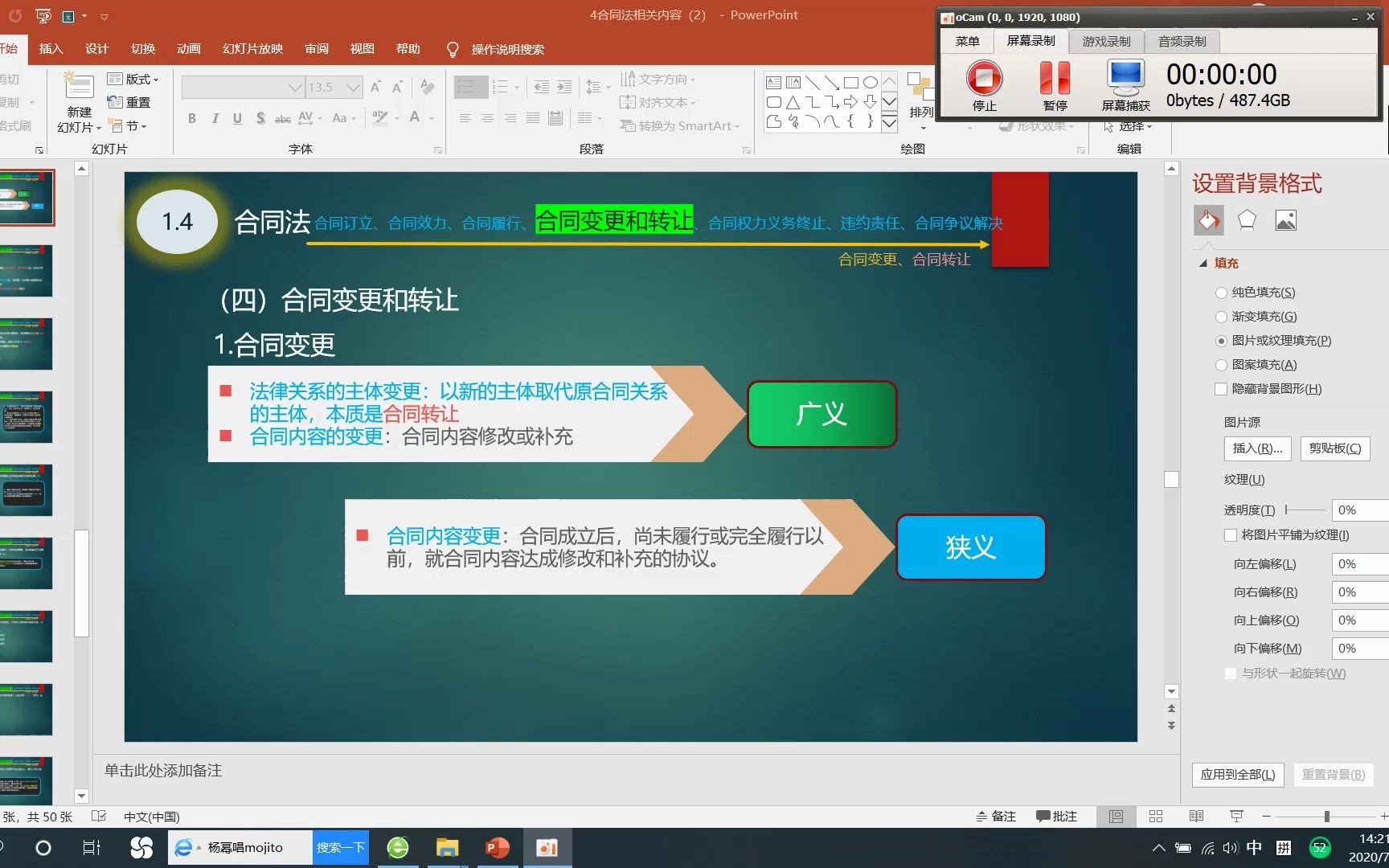The height and width of the screenshot is (868, 1389).
Task: Open the Select dropdown in Editing group
Action: (1129, 126)
